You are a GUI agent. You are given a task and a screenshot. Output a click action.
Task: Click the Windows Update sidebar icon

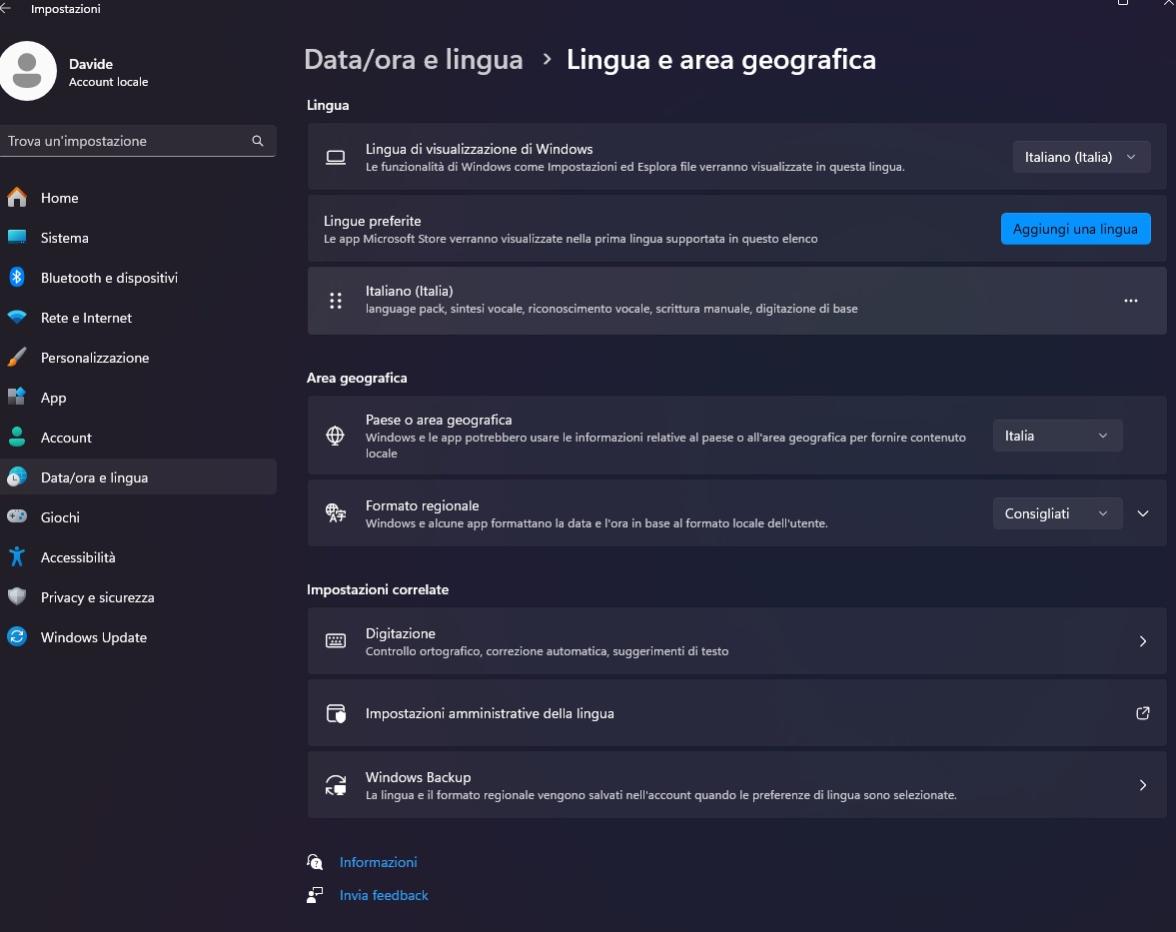tap(17, 637)
